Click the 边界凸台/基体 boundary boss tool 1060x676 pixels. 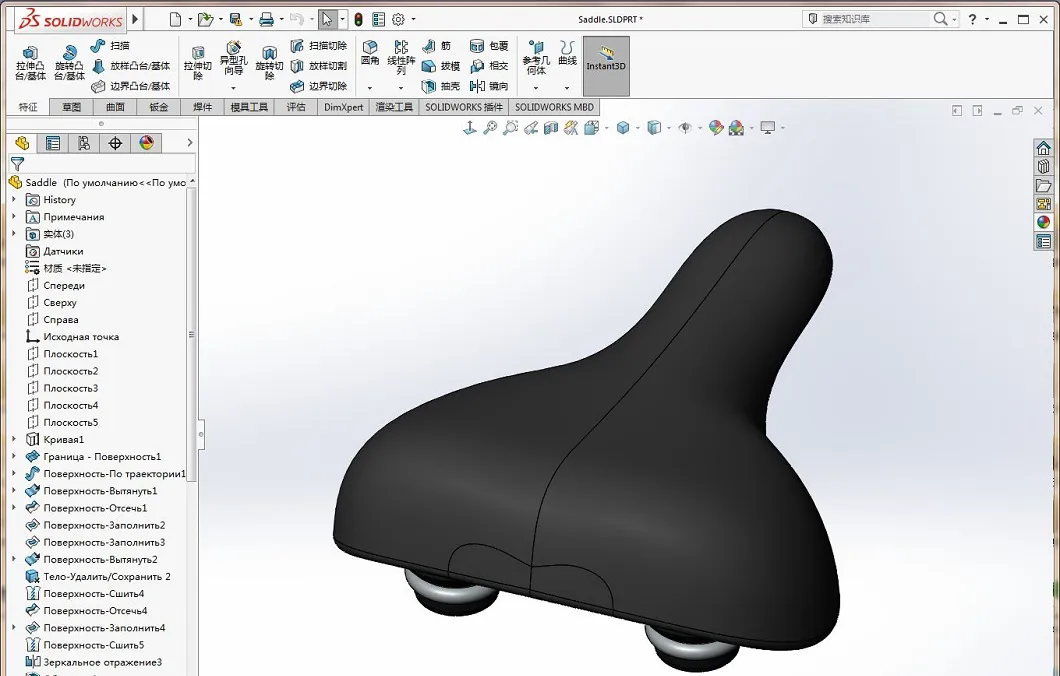point(130,86)
